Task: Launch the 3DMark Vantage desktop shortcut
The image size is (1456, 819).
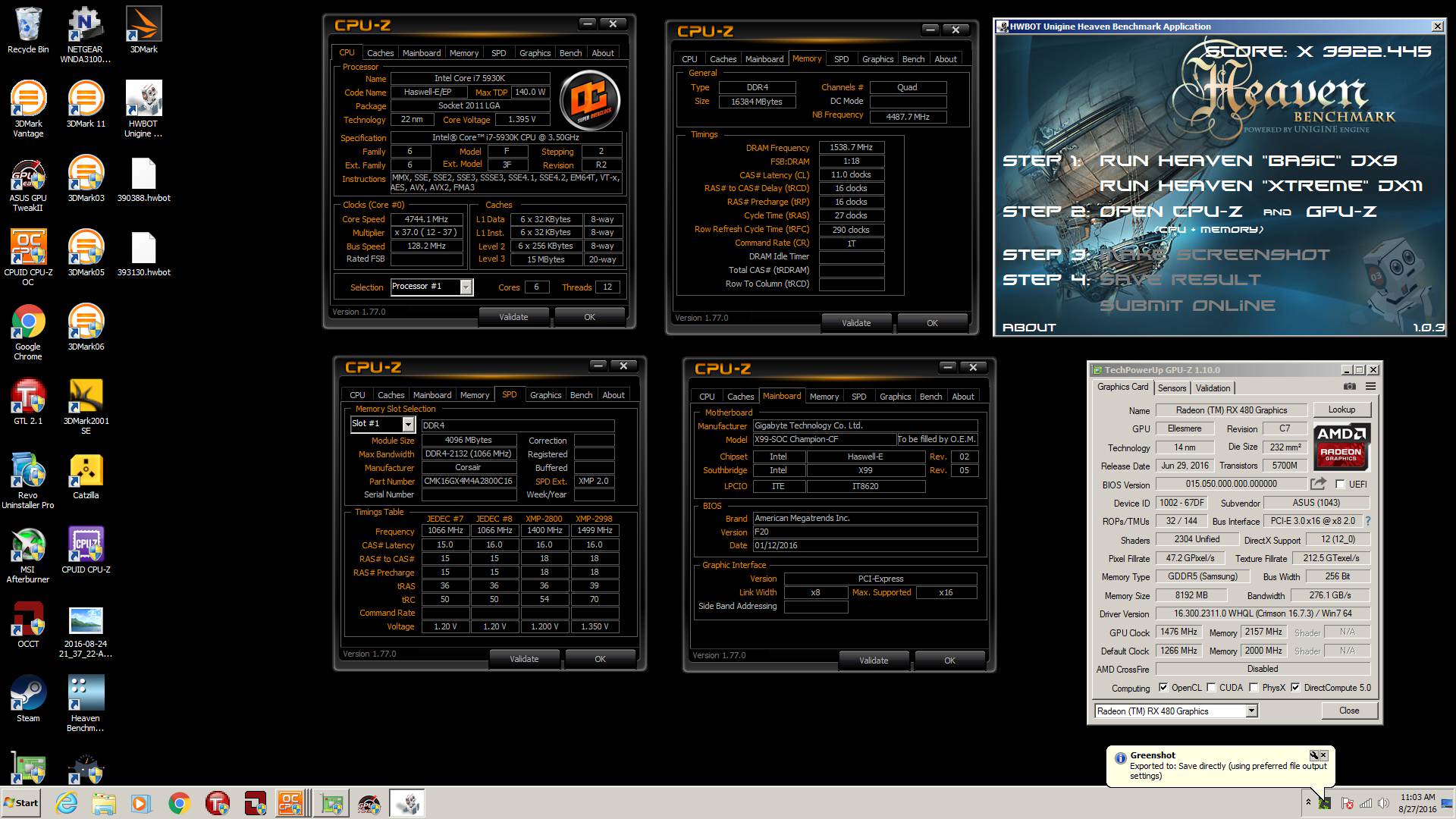Action: click(28, 109)
